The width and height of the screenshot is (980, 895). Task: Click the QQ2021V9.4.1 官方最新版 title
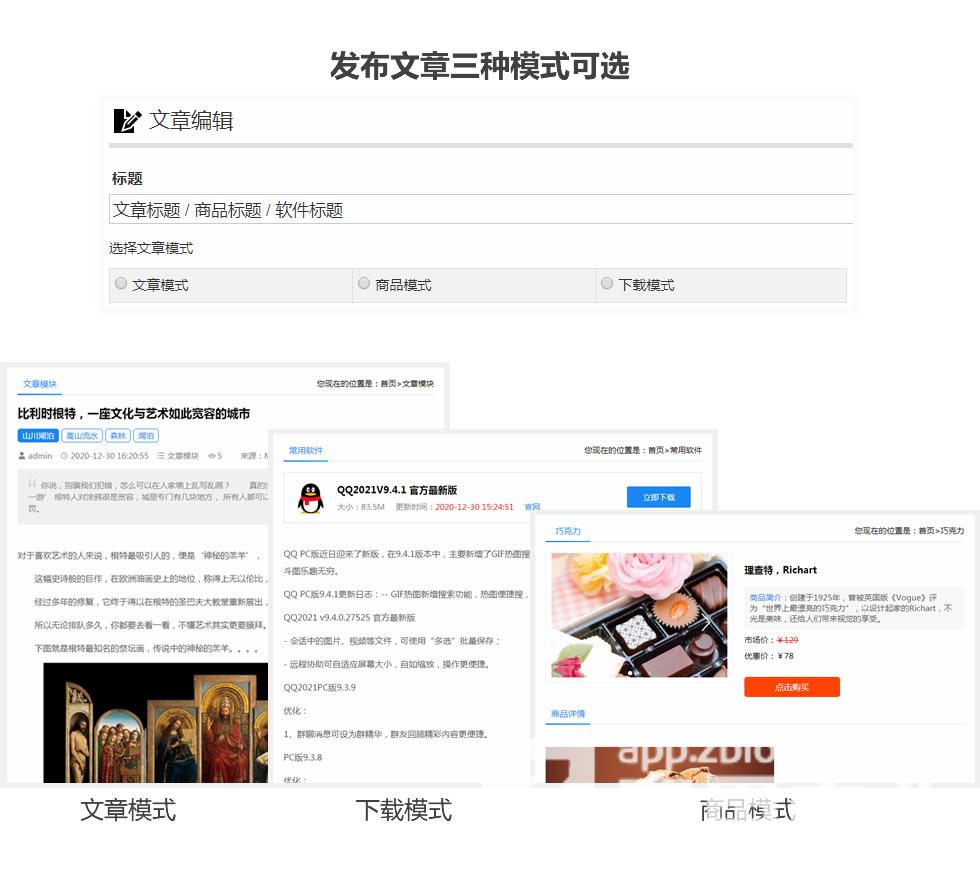coord(397,490)
